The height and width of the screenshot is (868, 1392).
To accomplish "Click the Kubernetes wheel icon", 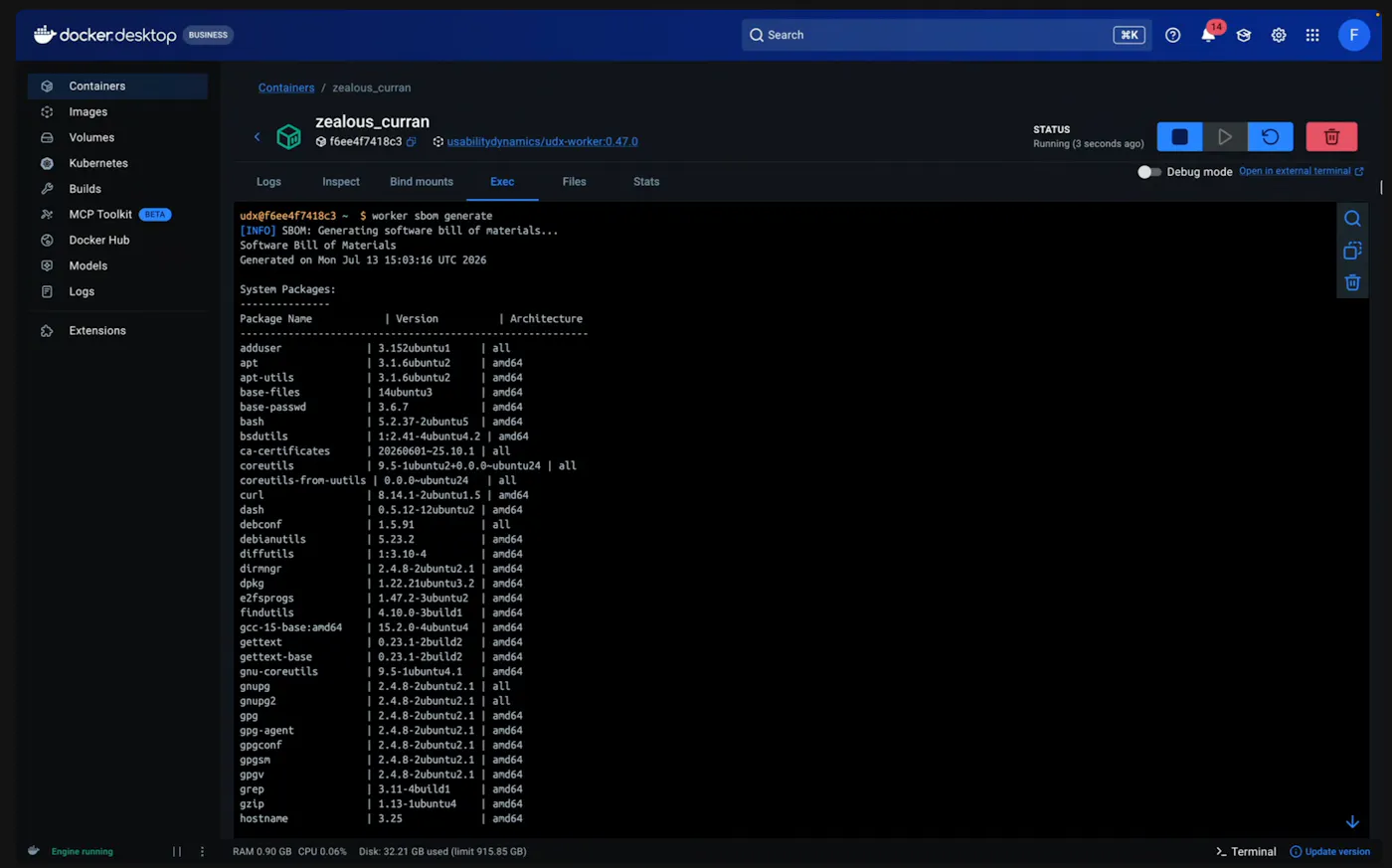I will 47,163.
